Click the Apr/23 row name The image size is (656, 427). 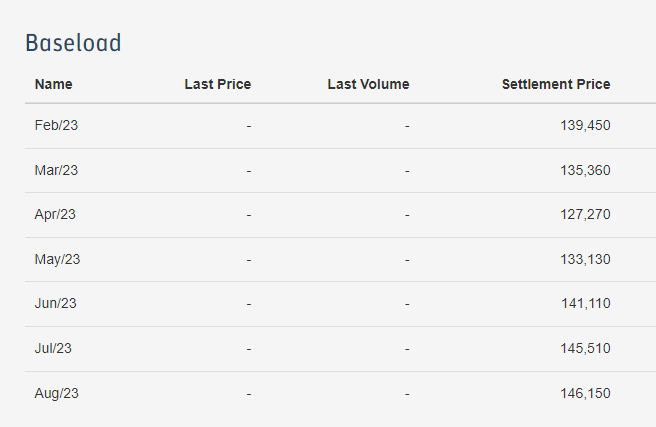click(55, 214)
